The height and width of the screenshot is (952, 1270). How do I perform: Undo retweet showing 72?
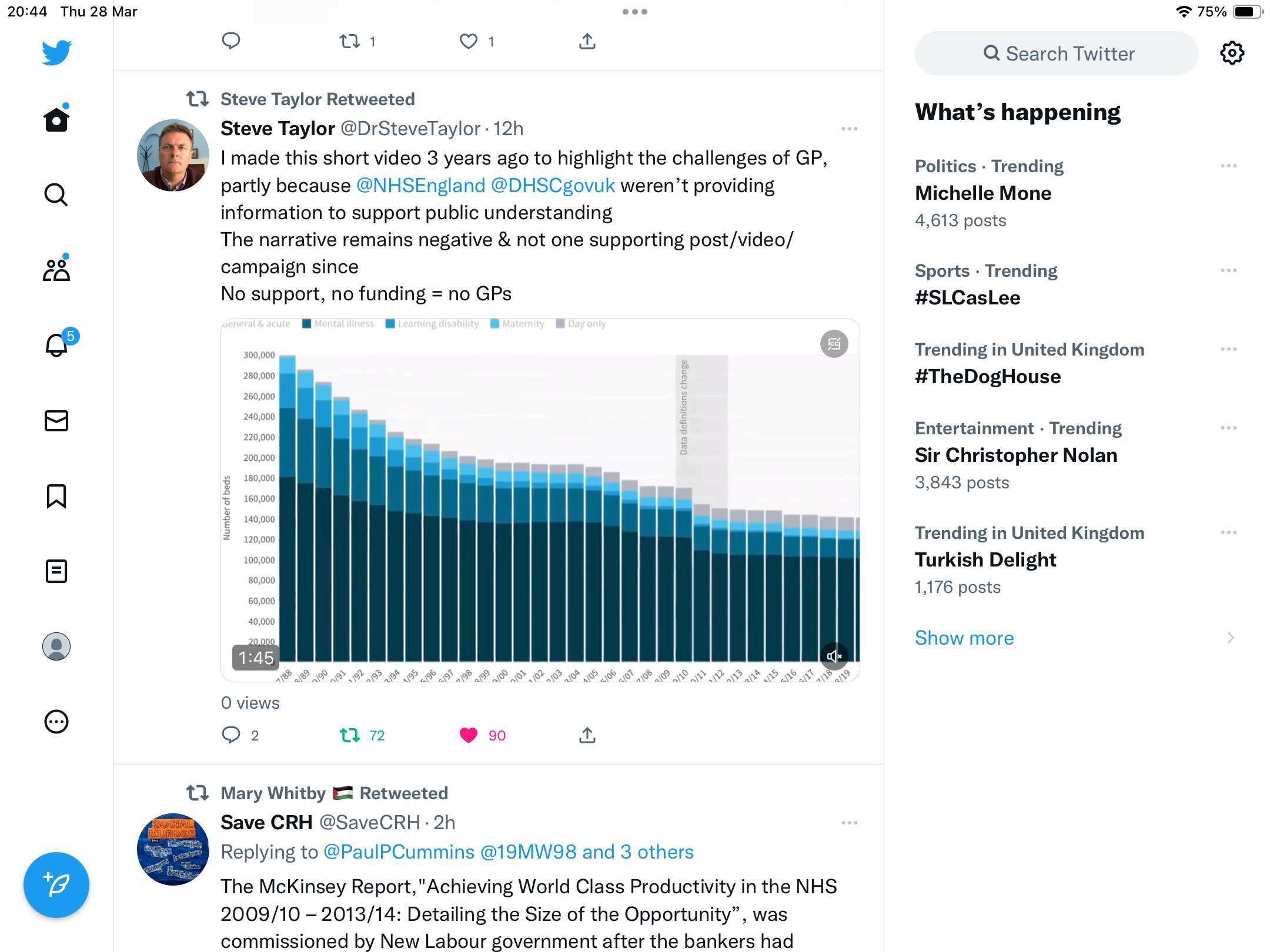click(x=362, y=735)
